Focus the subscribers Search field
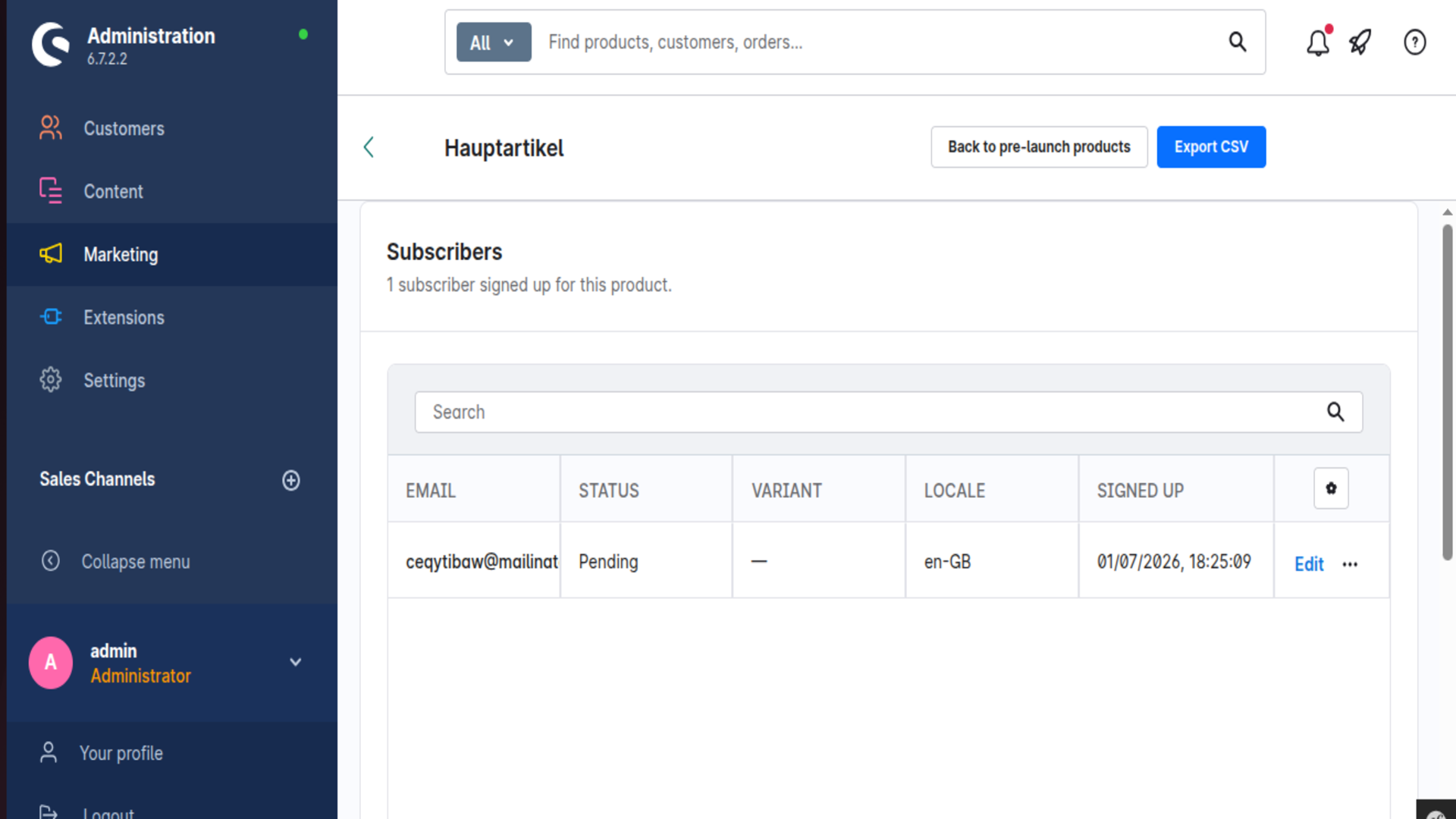1456x819 pixels. pos(888,412)
